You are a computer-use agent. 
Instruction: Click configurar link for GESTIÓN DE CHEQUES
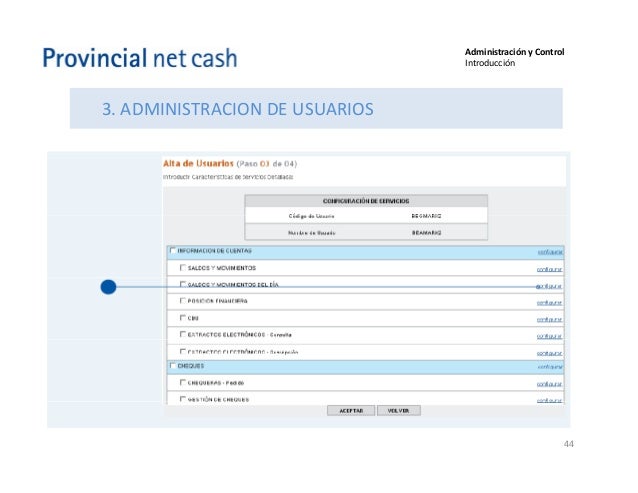[x=549, y=401]
